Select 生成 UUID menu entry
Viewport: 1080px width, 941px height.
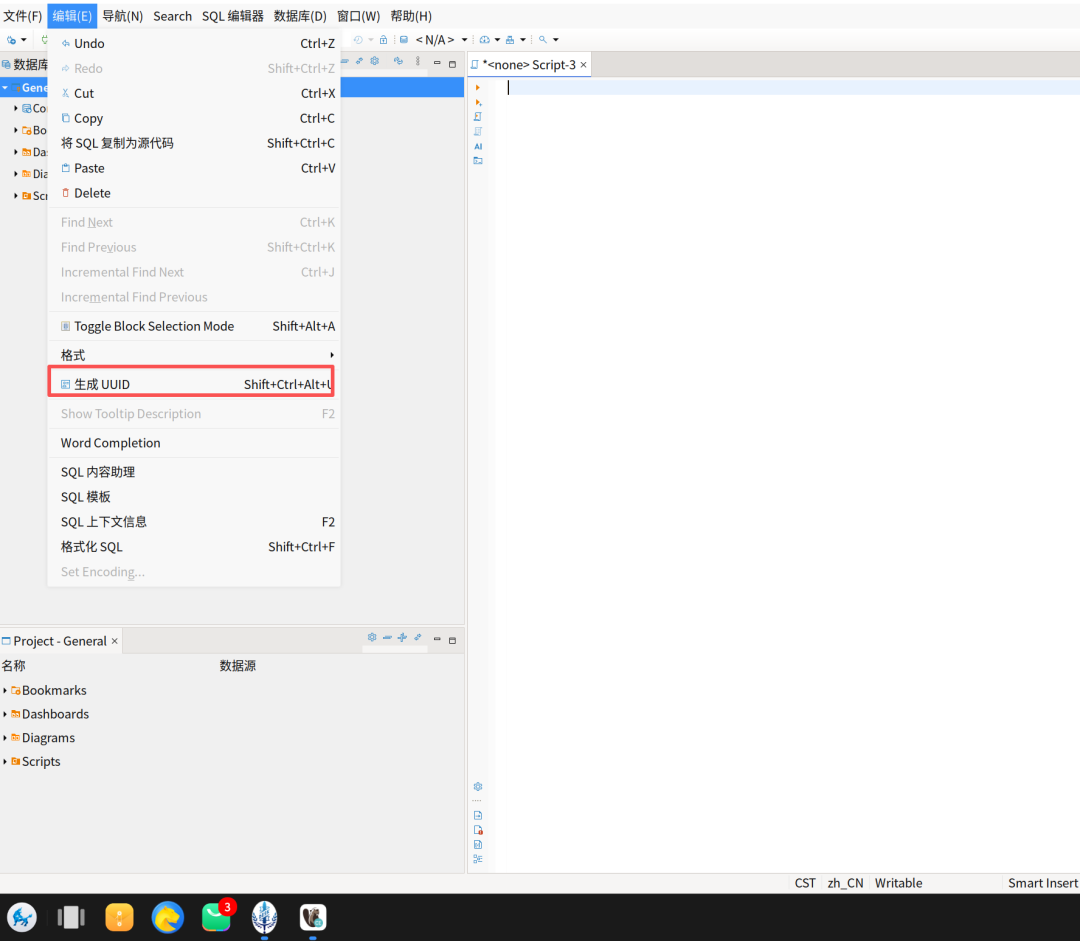(191, 384)
